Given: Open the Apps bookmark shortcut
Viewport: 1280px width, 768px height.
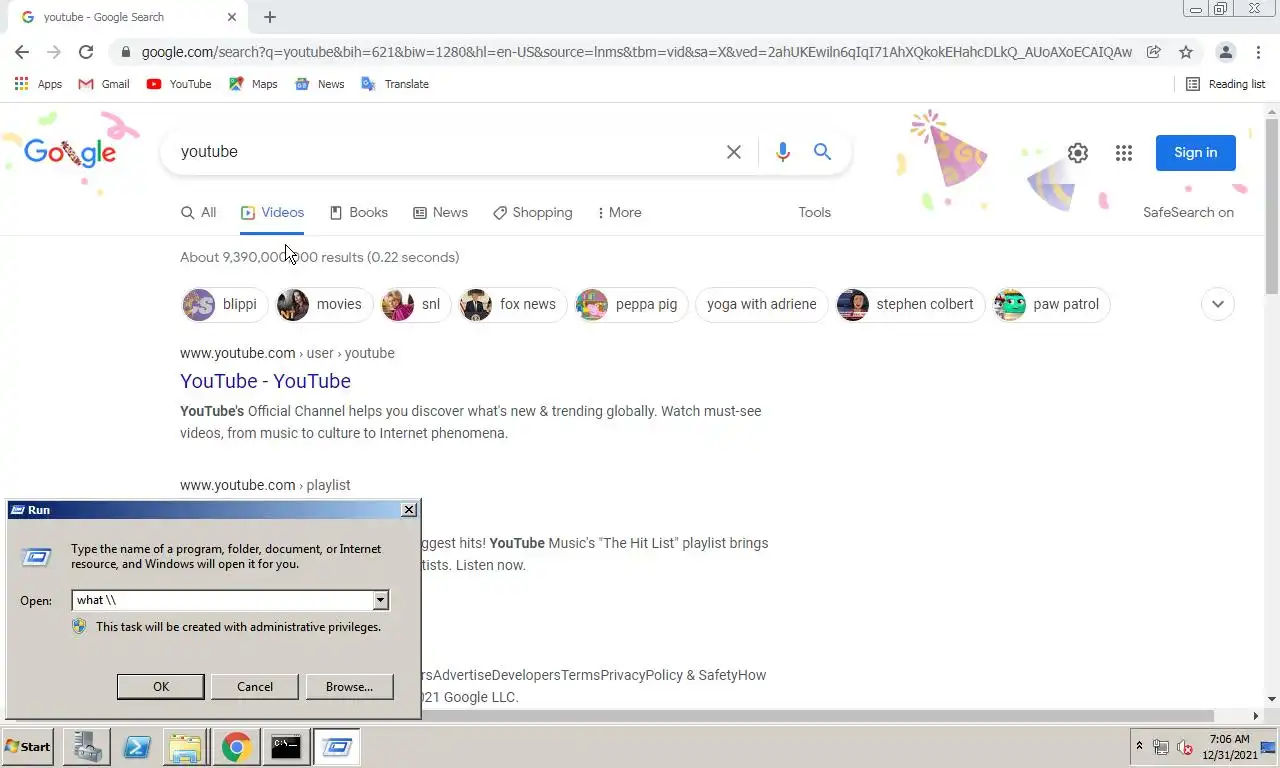Looking at the screenshot, I should click(x=38, y=84).
